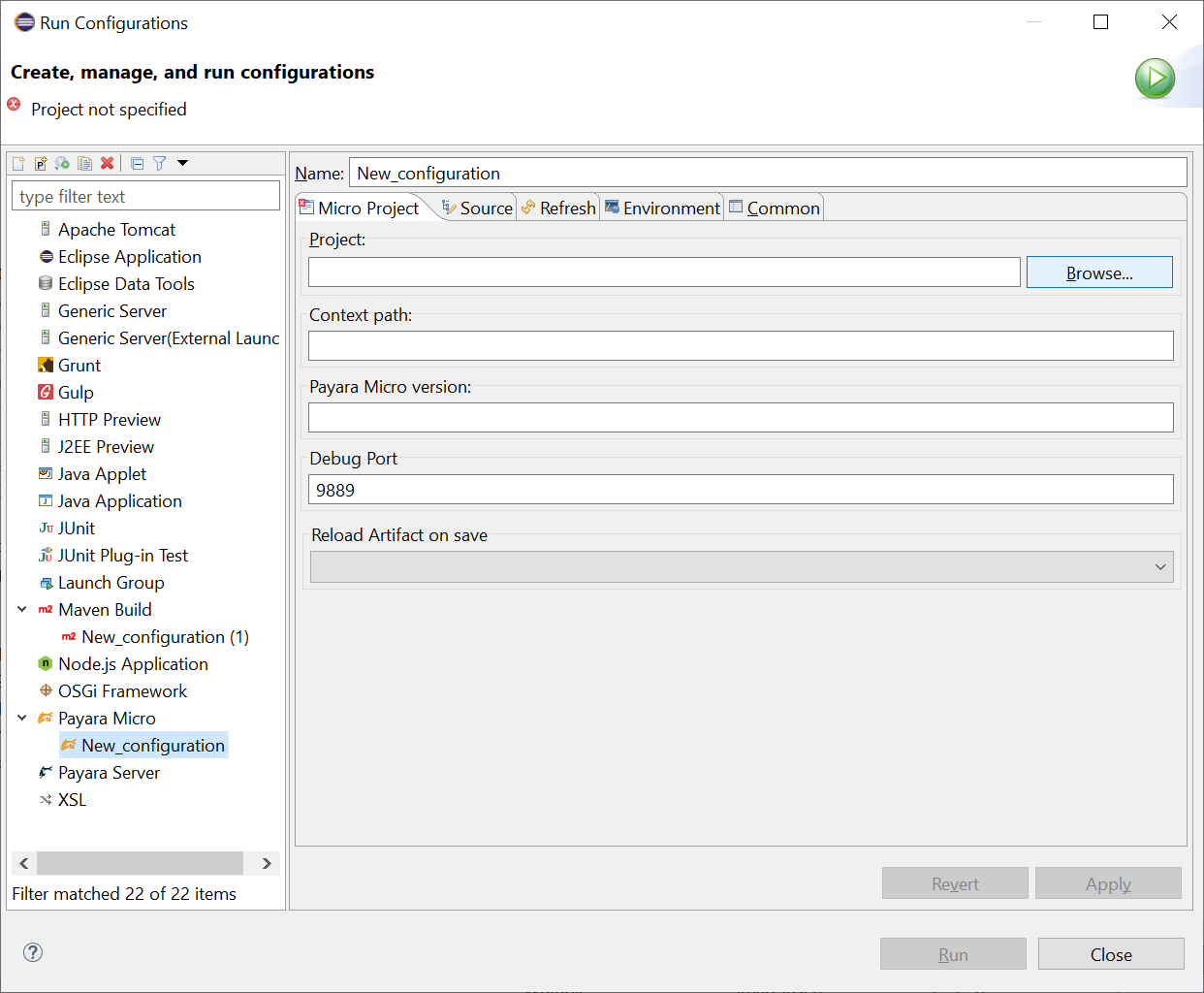
Task: Switch to the Source tab
Action: coord(477,208)
